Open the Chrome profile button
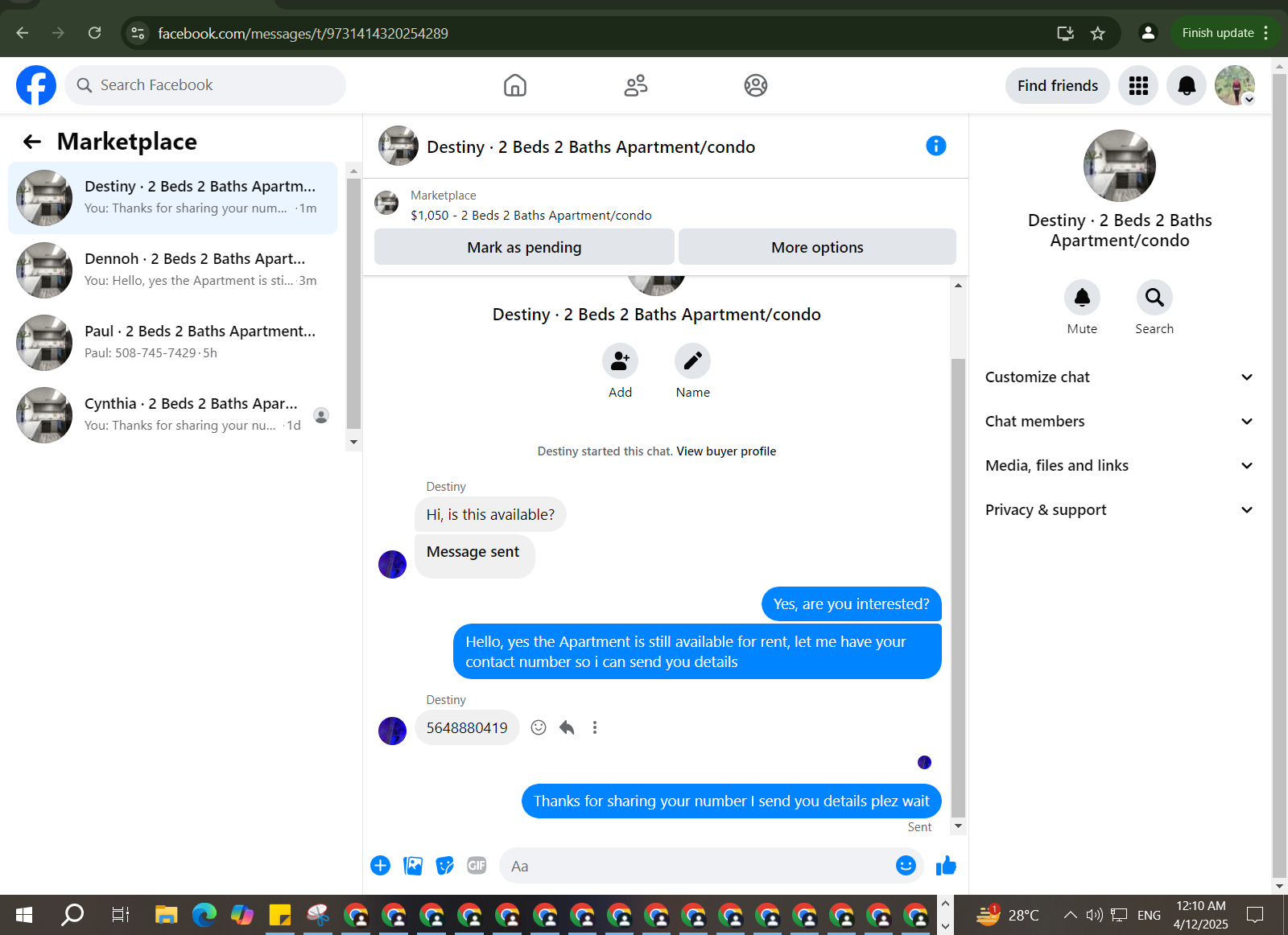The width and height of the screenshot is (1288, 935). [1148, 33]
